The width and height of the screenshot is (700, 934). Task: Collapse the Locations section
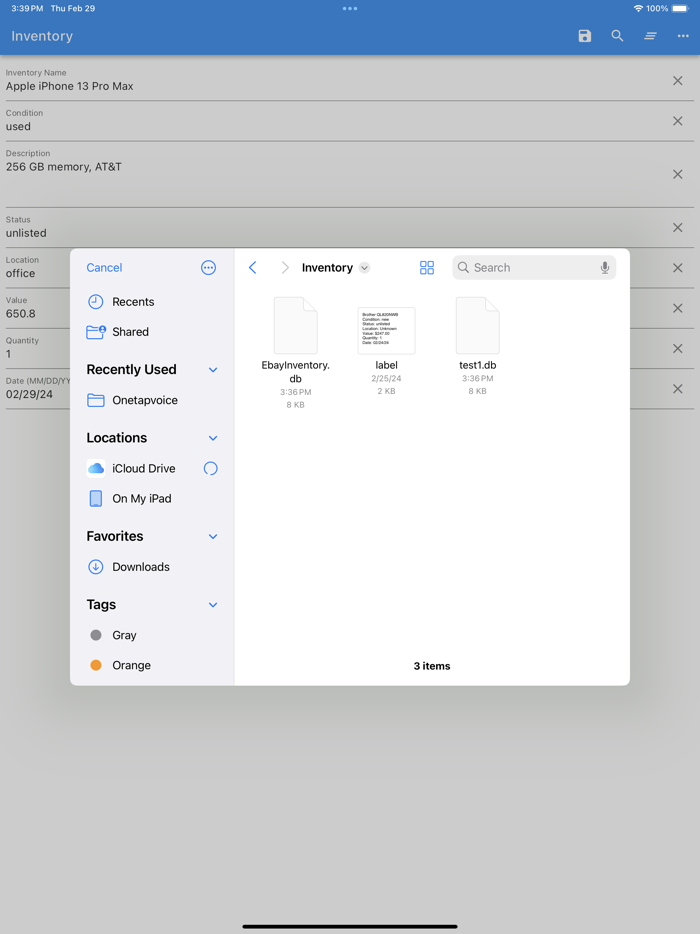[213, 438]
